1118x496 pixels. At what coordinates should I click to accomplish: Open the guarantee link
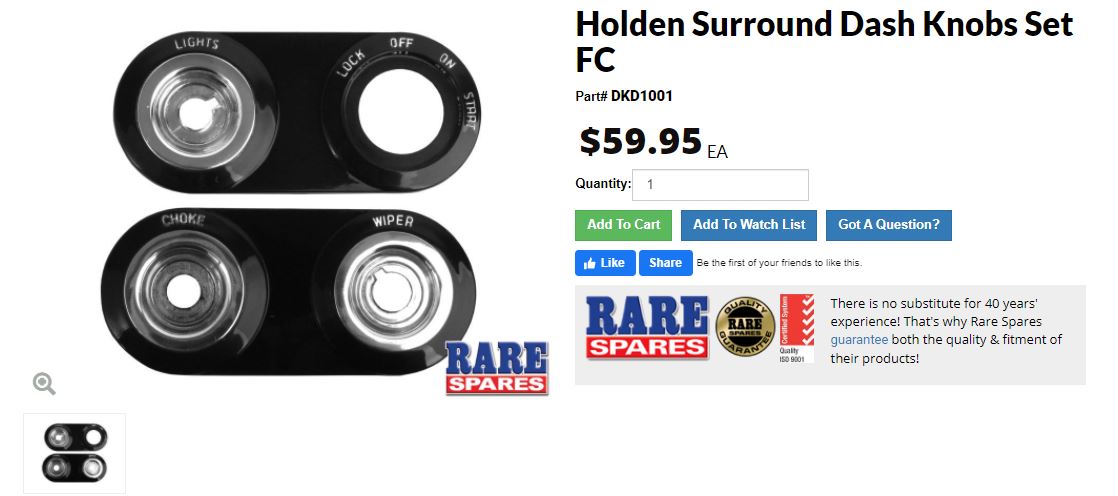click(859, 340)
